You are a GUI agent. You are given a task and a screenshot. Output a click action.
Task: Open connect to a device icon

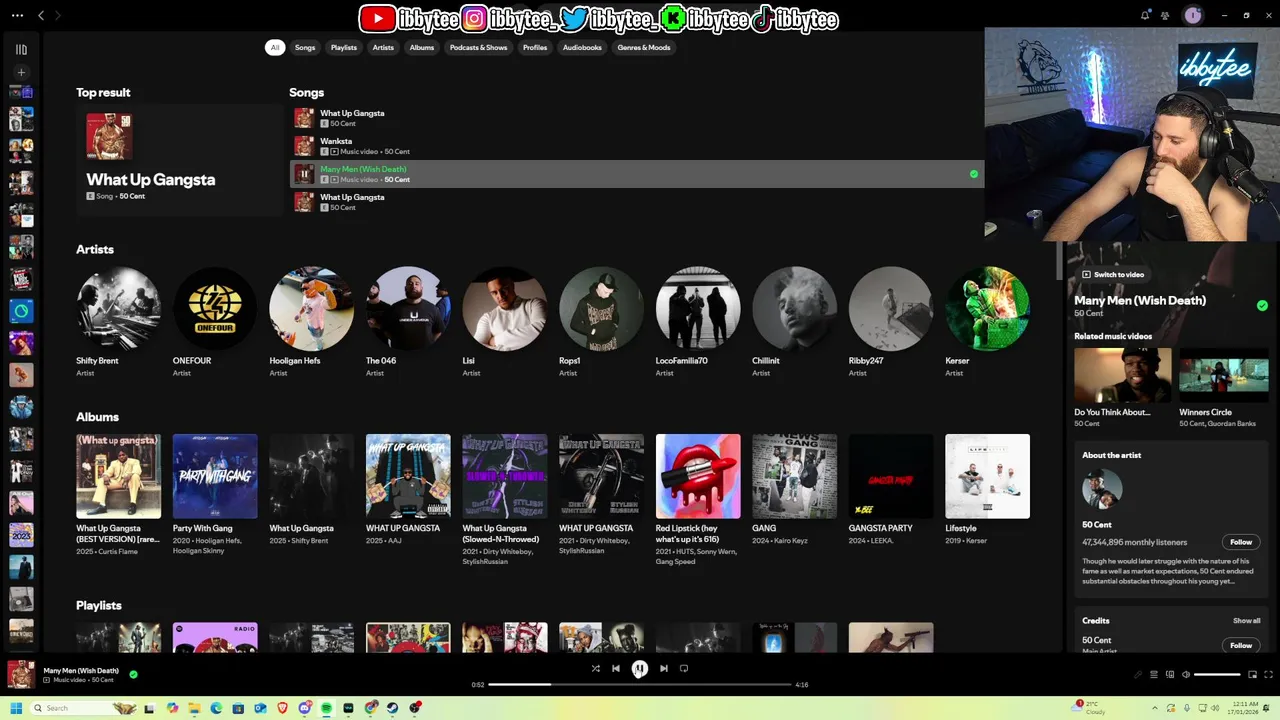coord(1170,675)
